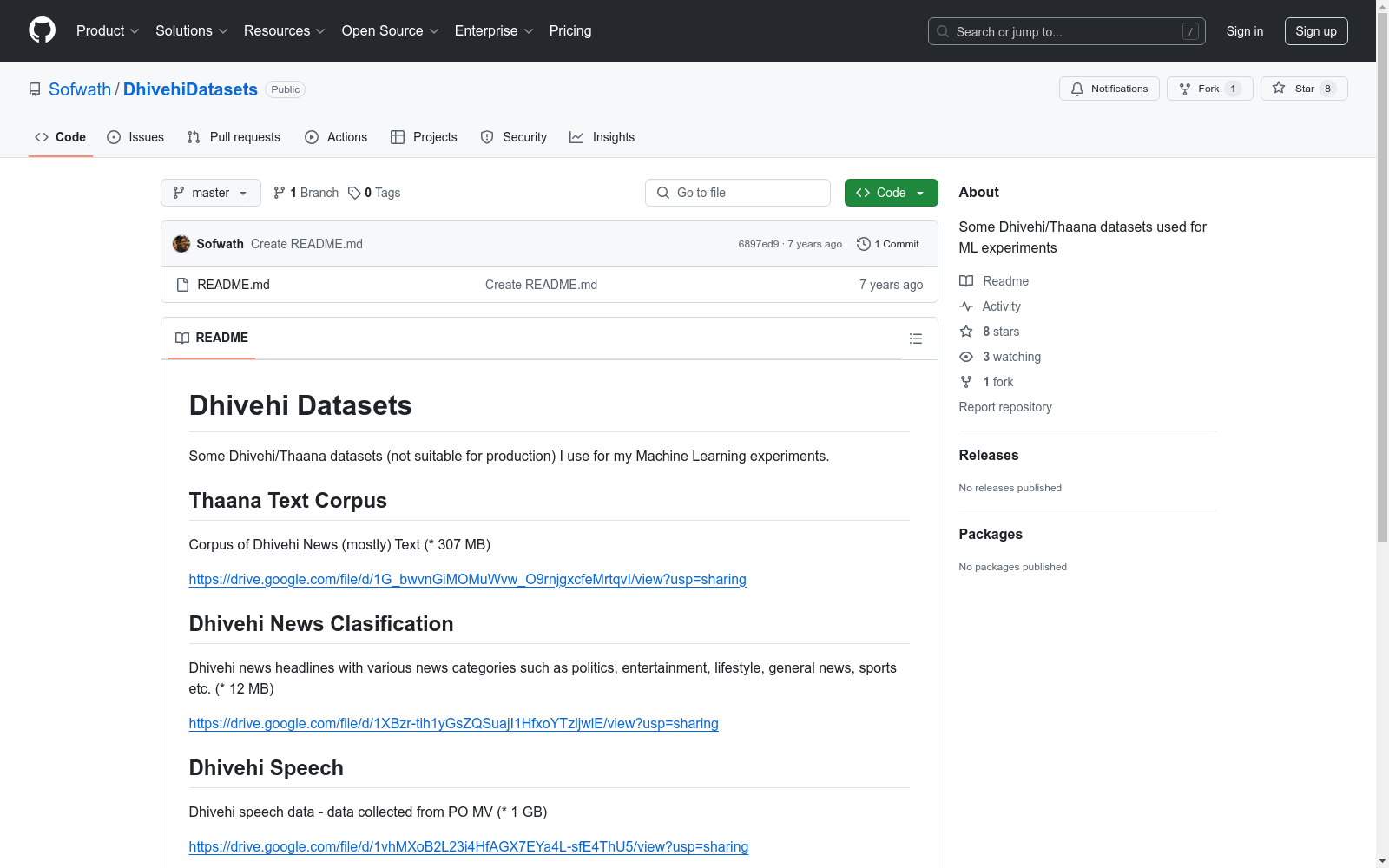Click the Sofwath author name in commit row
The width and height of the screenshot is (1389, 868).
click(x=220, y=244)
